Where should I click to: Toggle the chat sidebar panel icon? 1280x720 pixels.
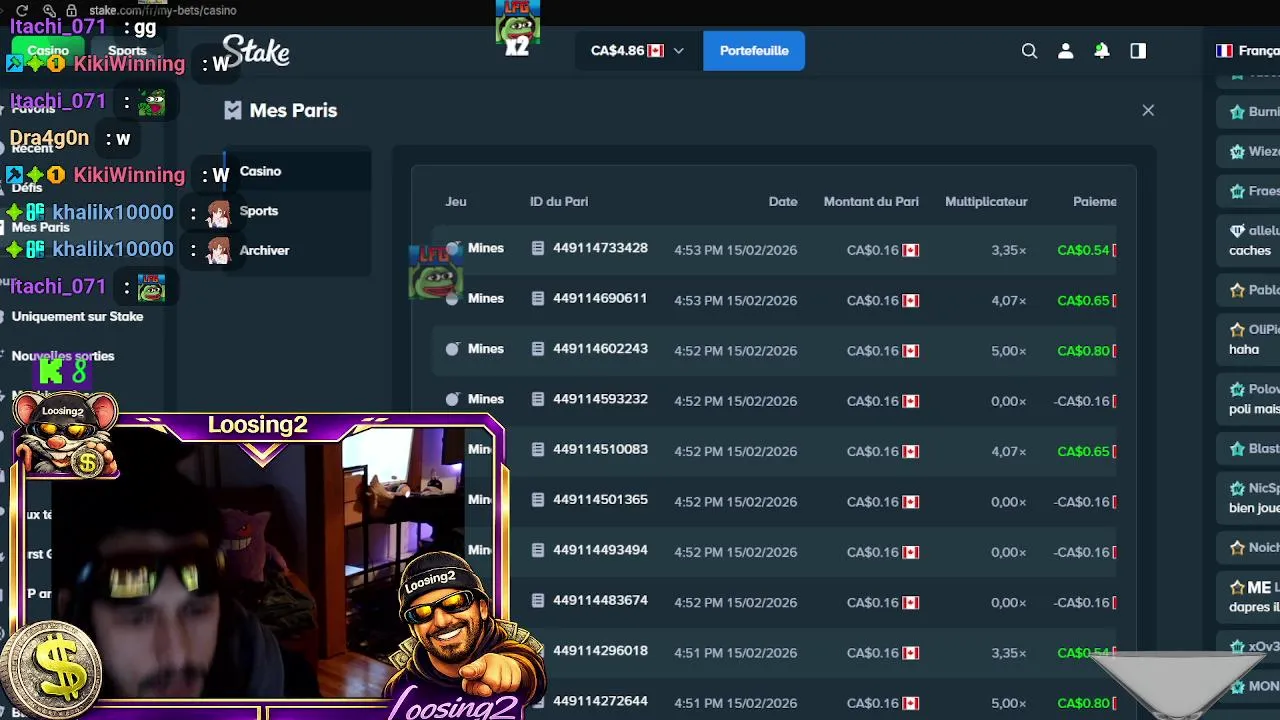coord(1138,51)
